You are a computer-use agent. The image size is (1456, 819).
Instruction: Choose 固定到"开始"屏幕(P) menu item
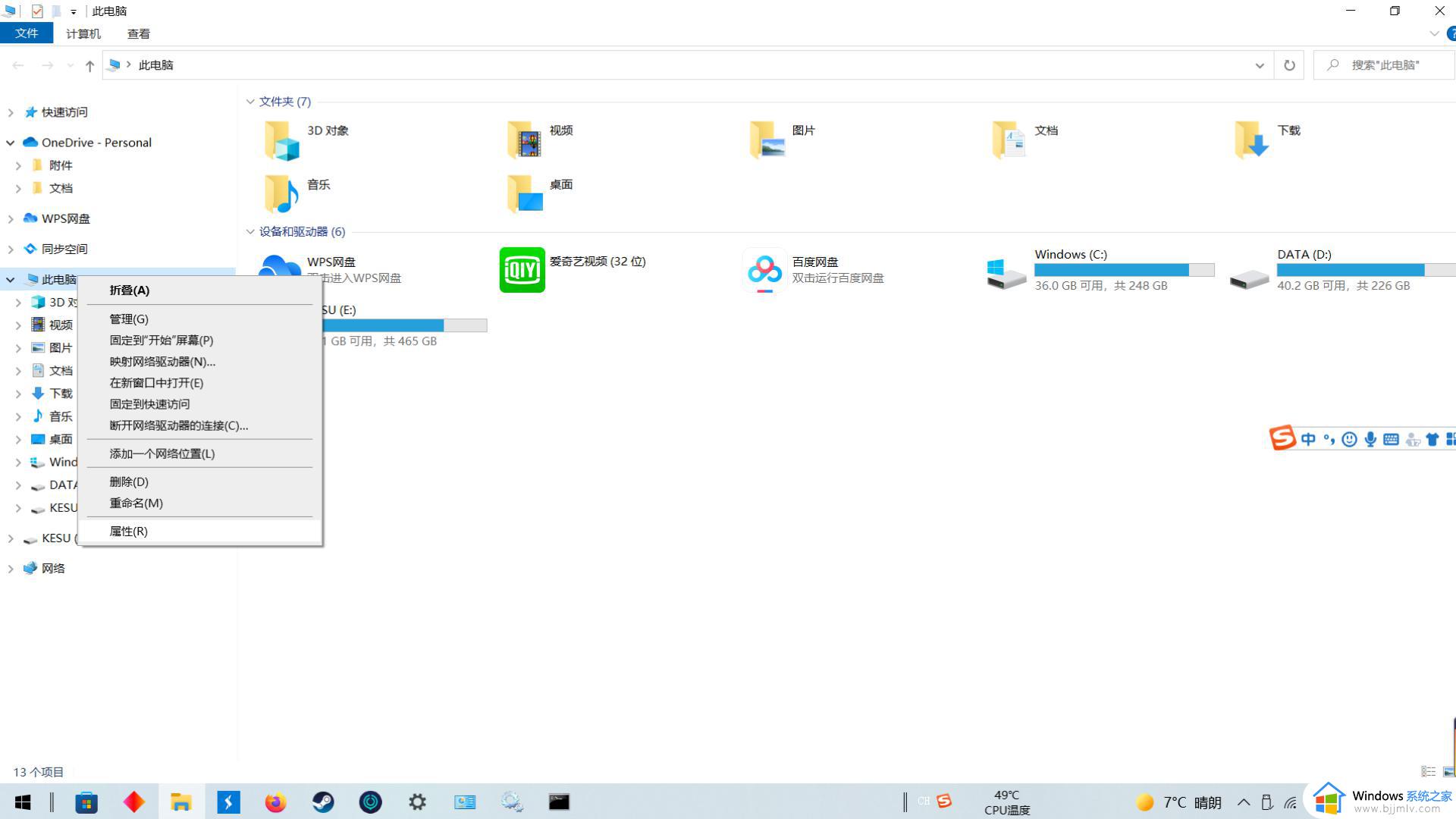pos(200,340)
